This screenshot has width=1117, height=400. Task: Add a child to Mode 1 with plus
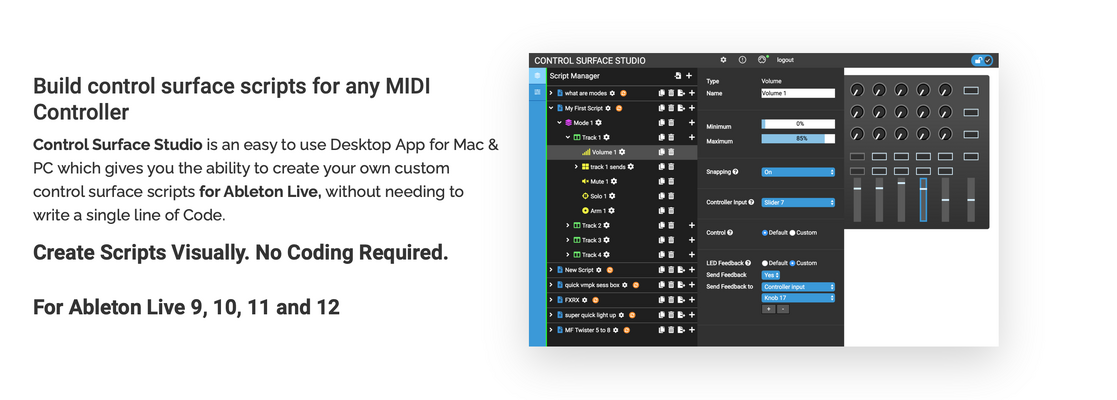point(691,122)
